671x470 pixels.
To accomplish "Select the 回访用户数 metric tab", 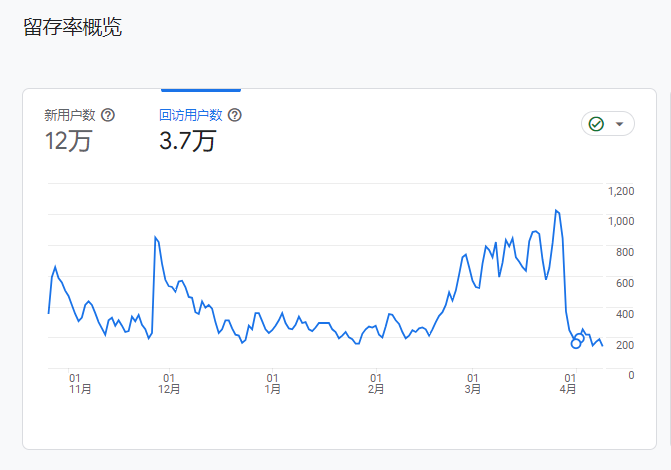I will [x=190, y=115].
